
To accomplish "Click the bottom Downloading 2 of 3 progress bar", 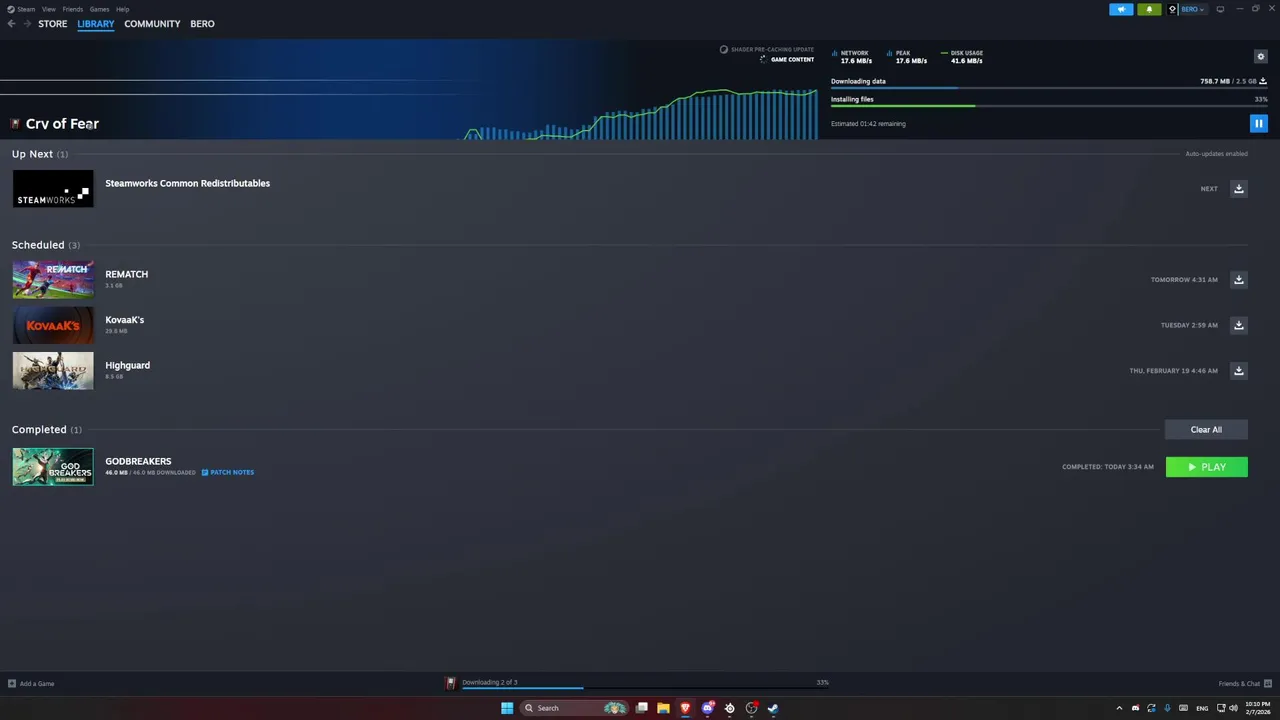I will tap(645, 688).
